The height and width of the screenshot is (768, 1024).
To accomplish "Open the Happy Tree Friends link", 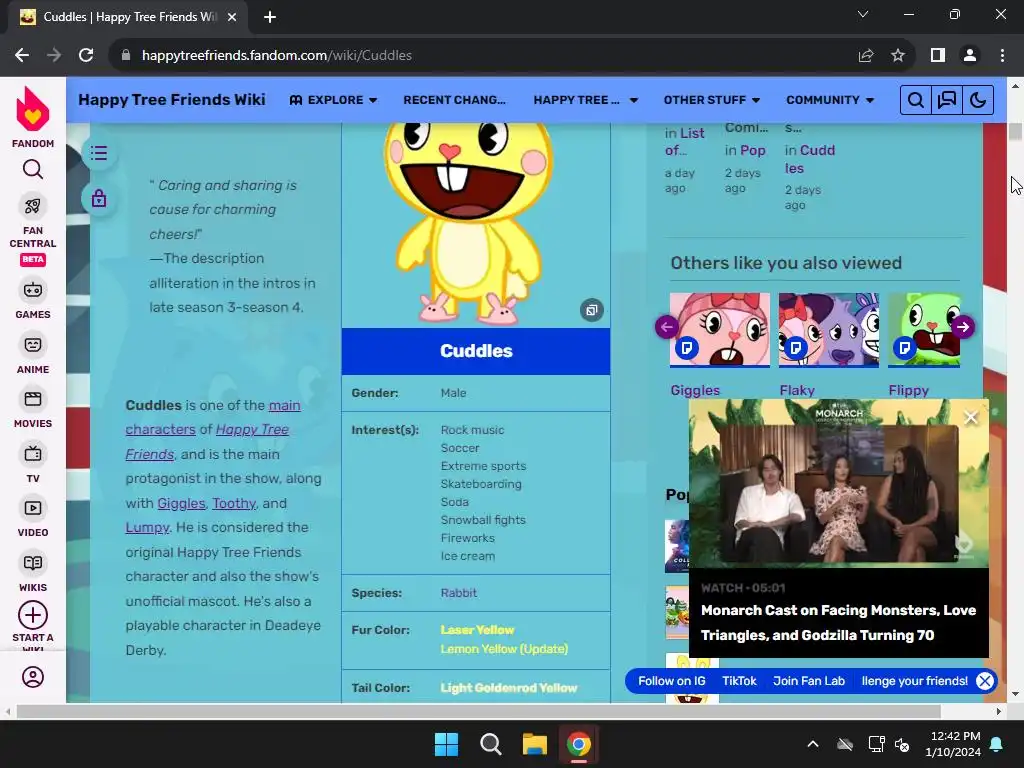I will tap(207, 442).
